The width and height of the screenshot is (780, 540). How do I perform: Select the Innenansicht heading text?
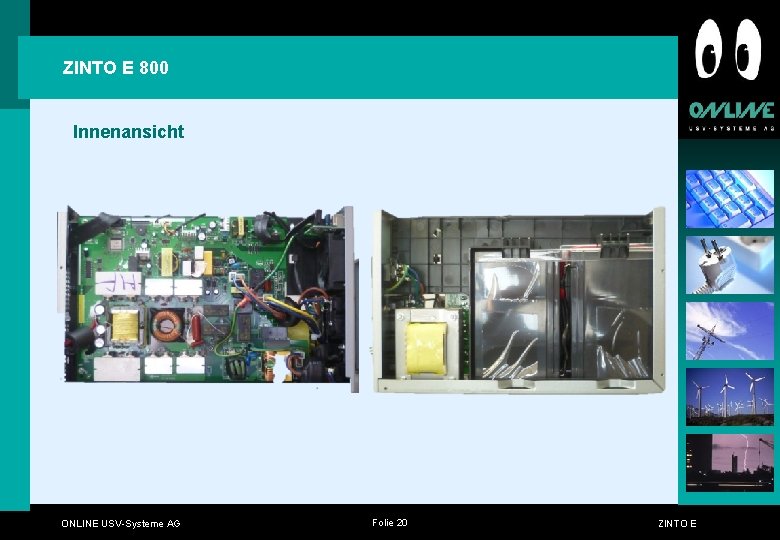[128, 132]
